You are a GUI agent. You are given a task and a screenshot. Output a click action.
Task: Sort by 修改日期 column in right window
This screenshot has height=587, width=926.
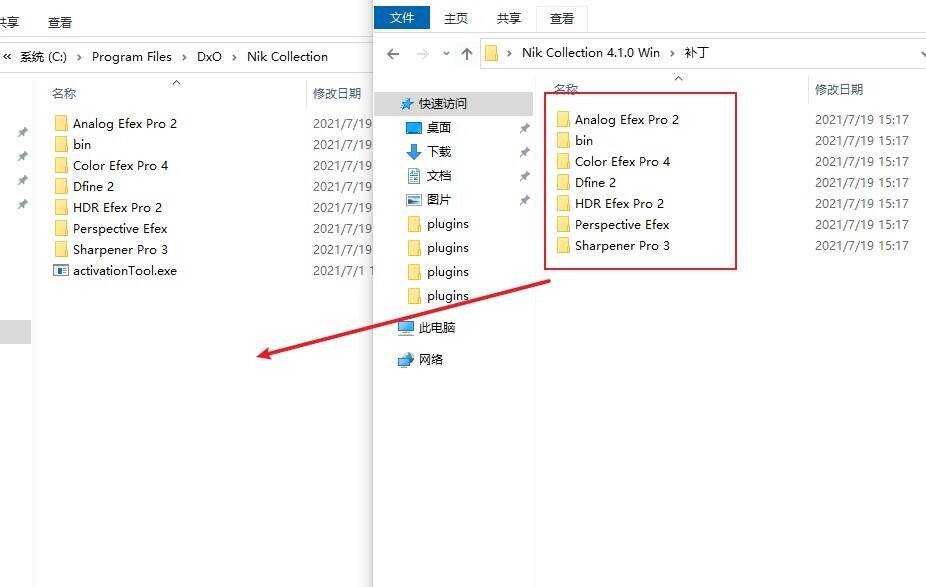[838, 89]
